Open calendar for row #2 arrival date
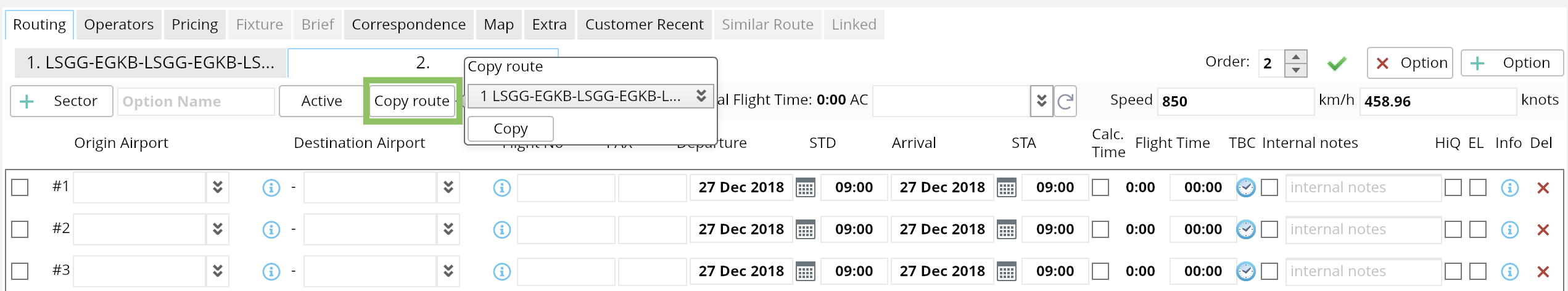 click(x=1006, y=229)
